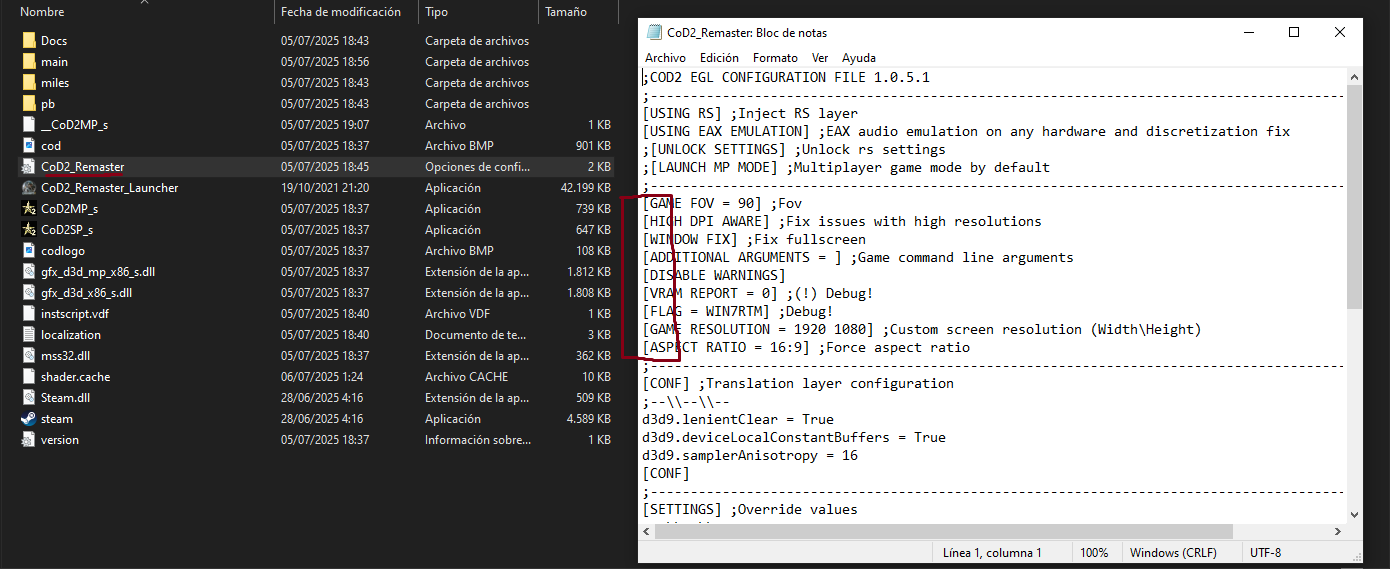
Task: Click the ';[UNLOCK SETTINGS]' line
Action: [x=794, y=149]
